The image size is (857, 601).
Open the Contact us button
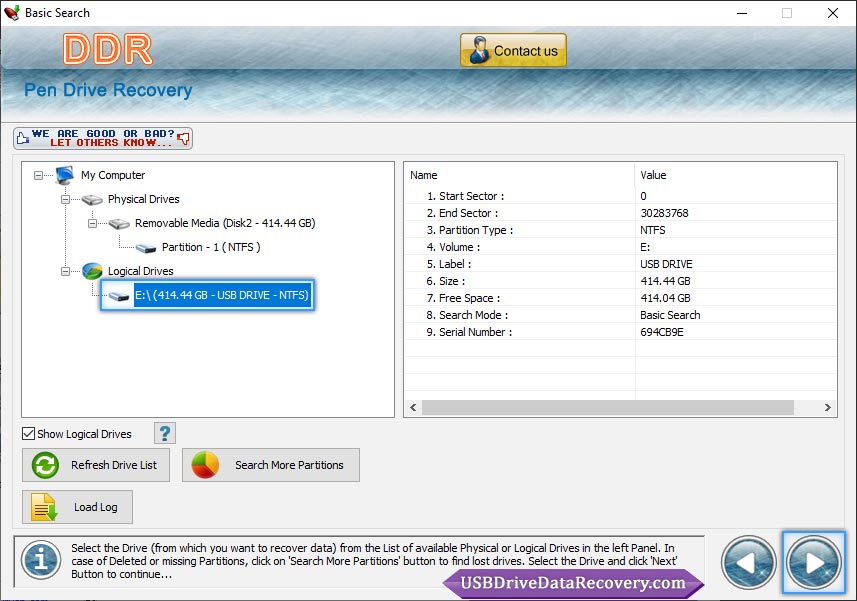point(513,50)
